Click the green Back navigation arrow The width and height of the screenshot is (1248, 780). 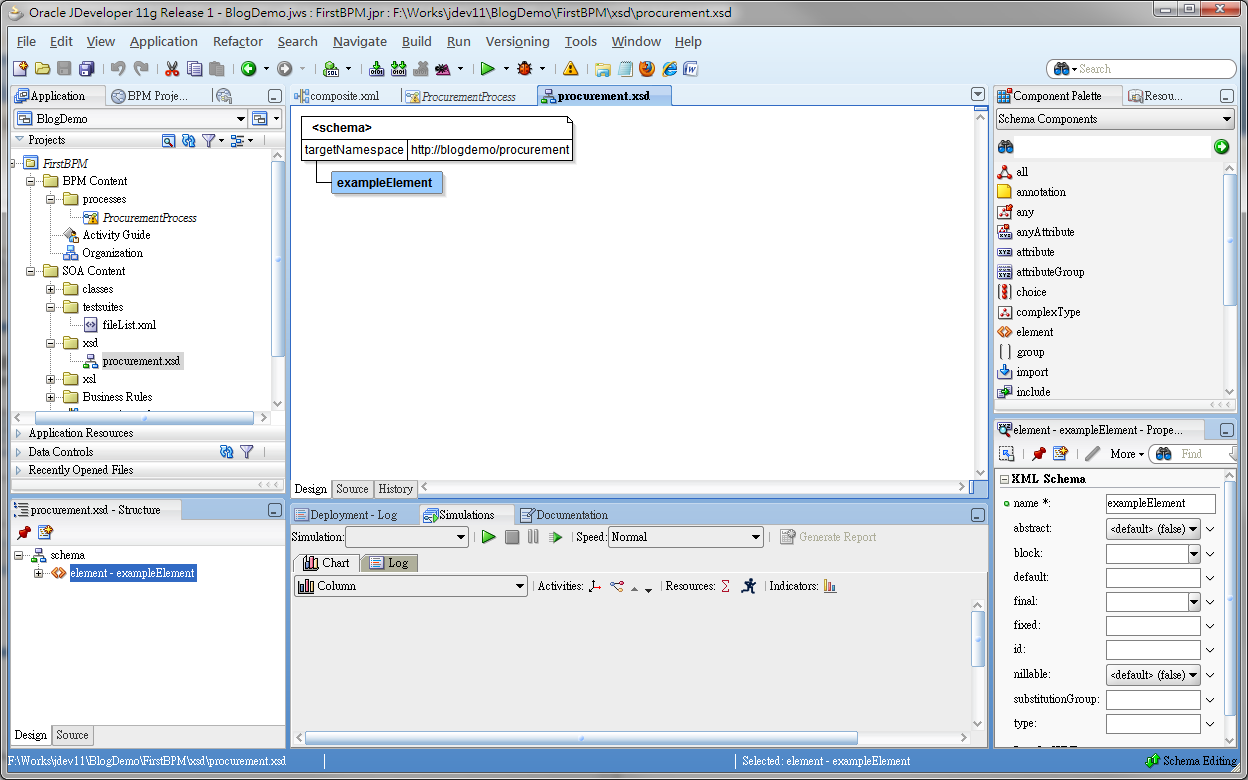248,69
